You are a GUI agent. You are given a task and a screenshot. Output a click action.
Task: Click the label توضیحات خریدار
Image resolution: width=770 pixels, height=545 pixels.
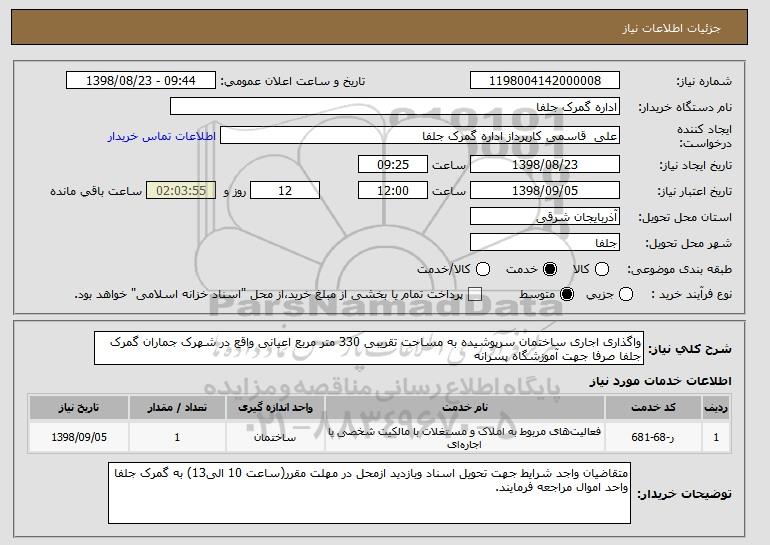pos(685,494)
